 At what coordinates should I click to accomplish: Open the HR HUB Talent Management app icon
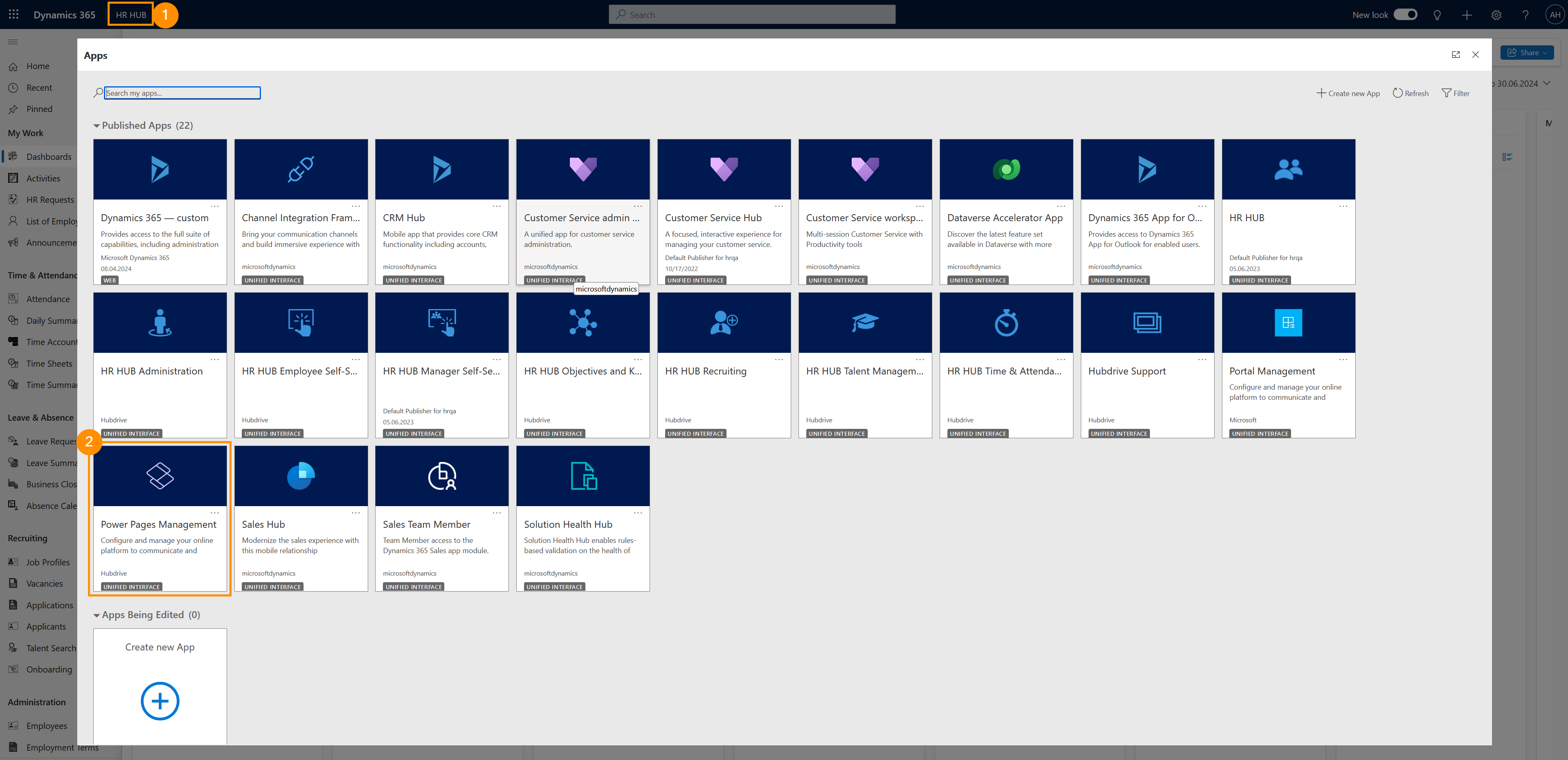click(x=865, y=323)
